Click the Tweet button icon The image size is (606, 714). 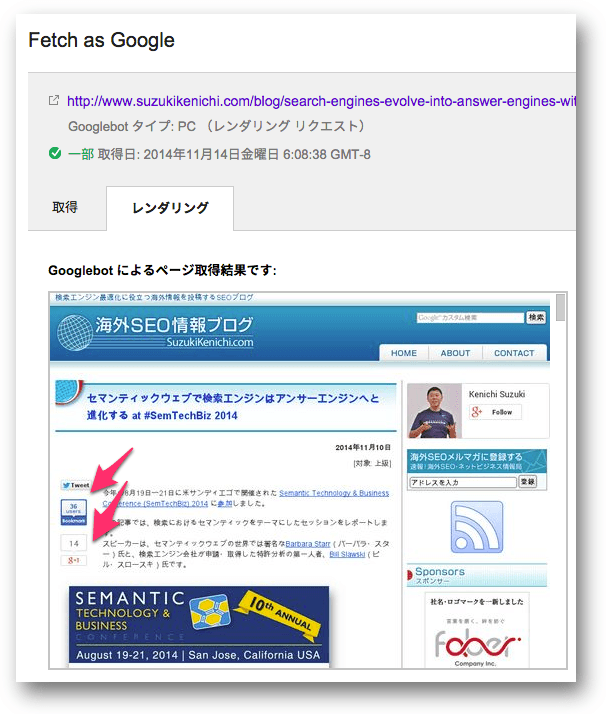pos(76,485)
